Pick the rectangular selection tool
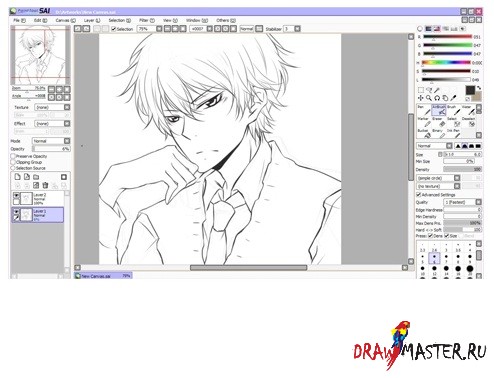 click(x=421, y=90)
